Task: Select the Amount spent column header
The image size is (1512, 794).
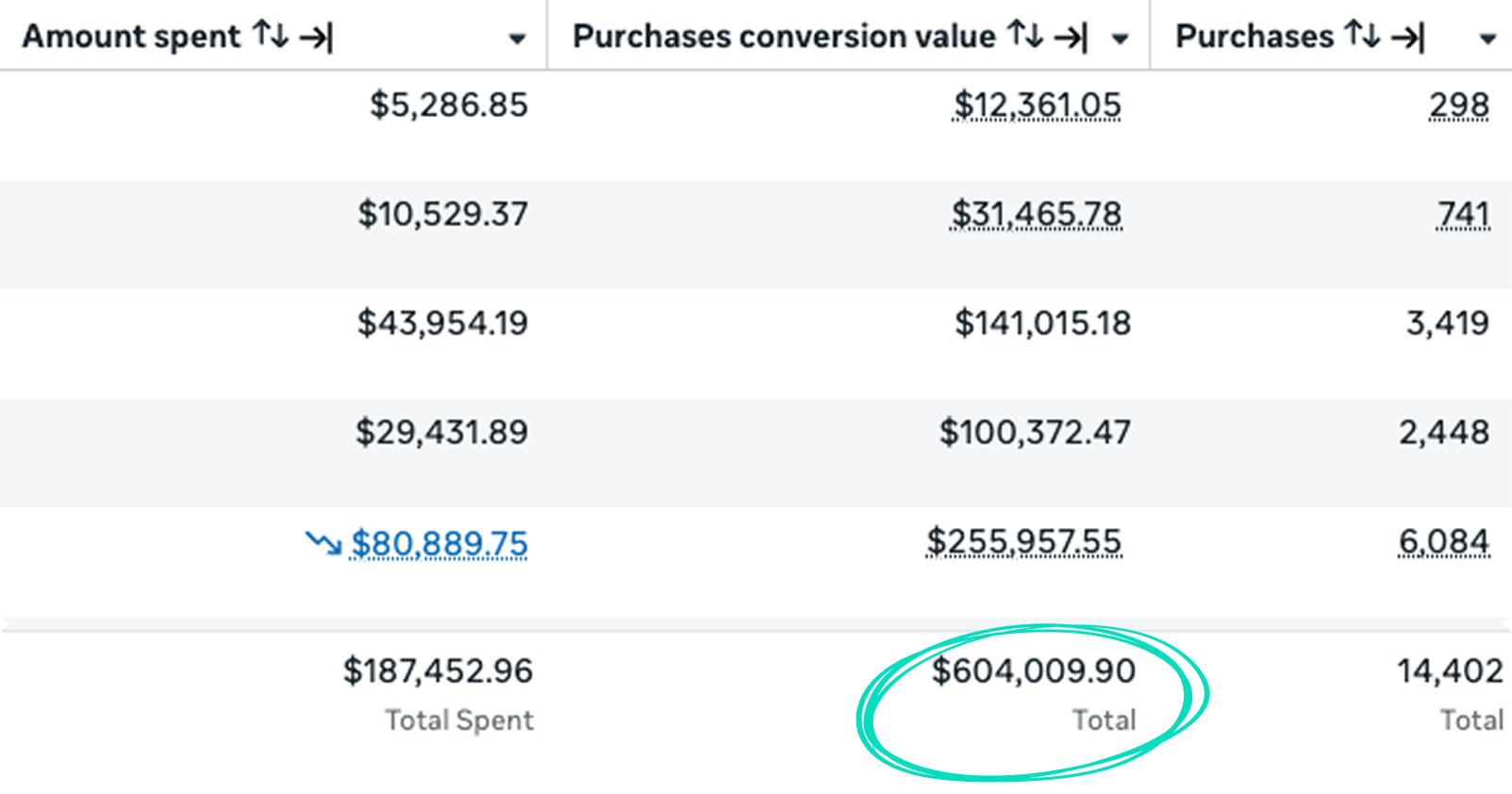Action: tap(127, 36)
